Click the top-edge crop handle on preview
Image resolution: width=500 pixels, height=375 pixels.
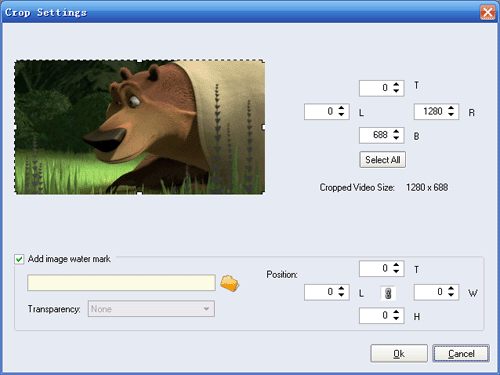click(x=140, y=61)
